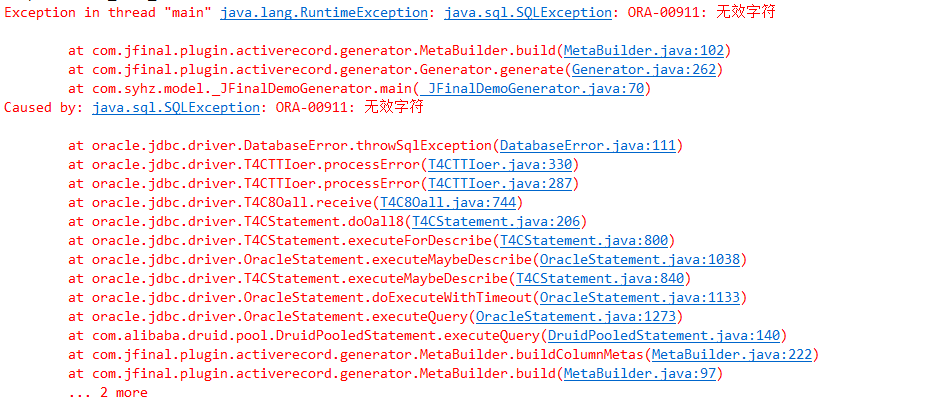The width and height of the screenshot is (936, 412).
Task: Open the T4CTTIoer.java:287 link
Action: point(500,184)
